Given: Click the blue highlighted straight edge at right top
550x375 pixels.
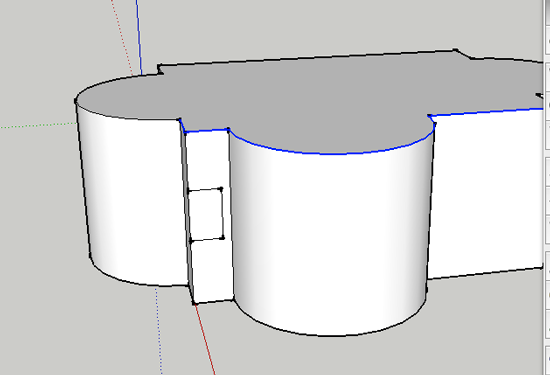Looking at the screenshot, I should 486,112.
